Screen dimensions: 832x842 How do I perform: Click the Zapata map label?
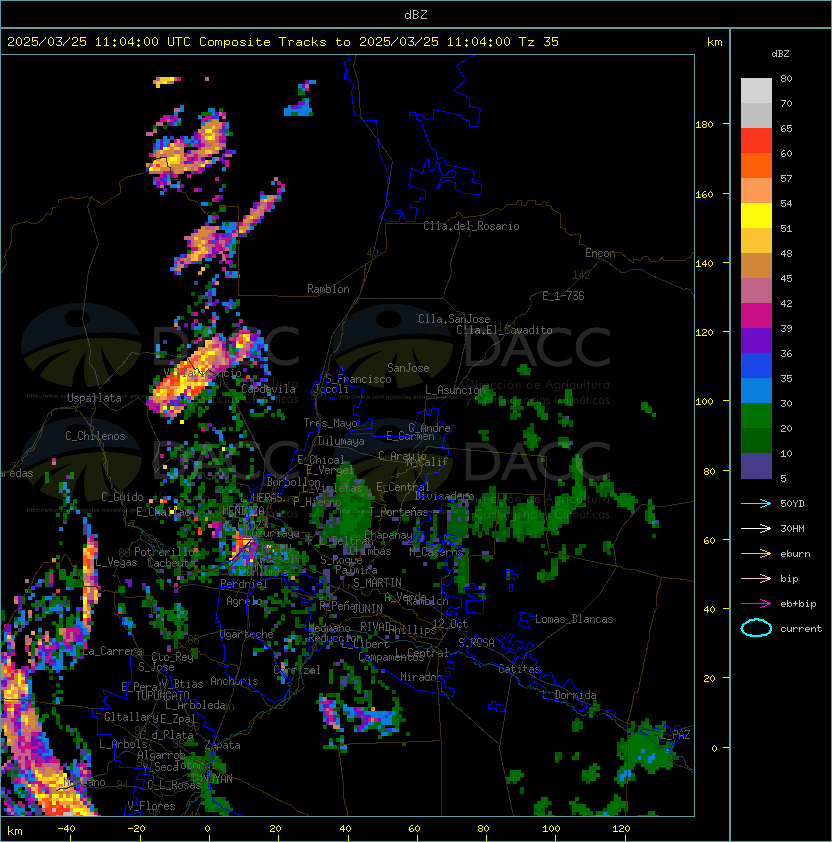point(222,745)
